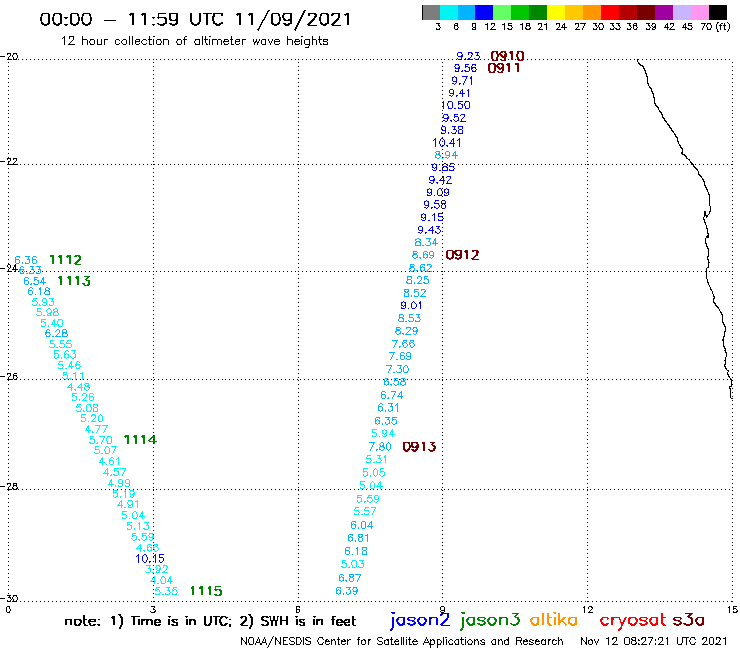The image size is (740, 650).
Task: Click the timestamp 'Nov 12 08:27:21 UTC 2021'
Action: pos(654,641)
